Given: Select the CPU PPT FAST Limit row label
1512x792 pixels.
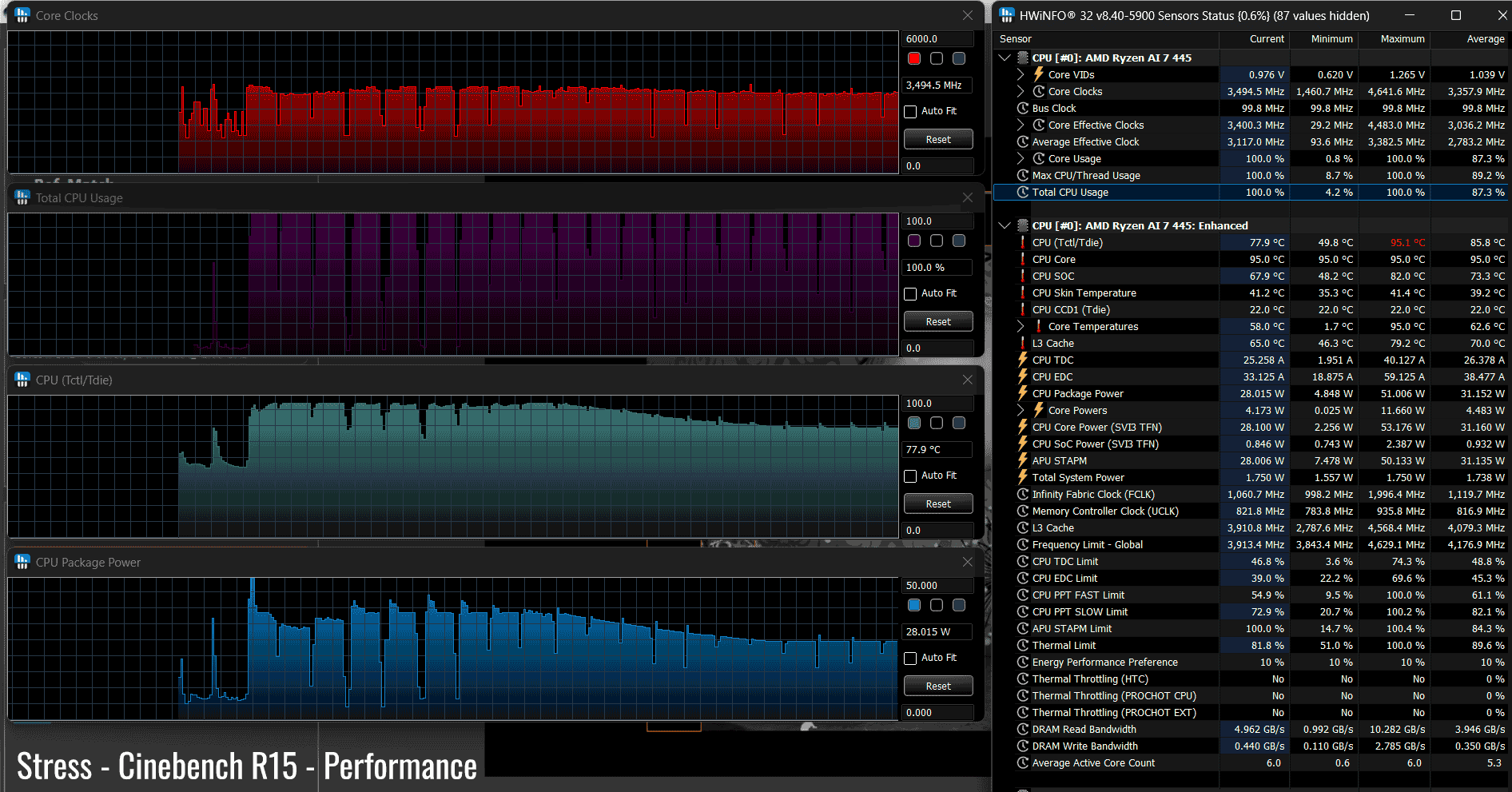Looking at the screenshot, I should coord(1078,595).
